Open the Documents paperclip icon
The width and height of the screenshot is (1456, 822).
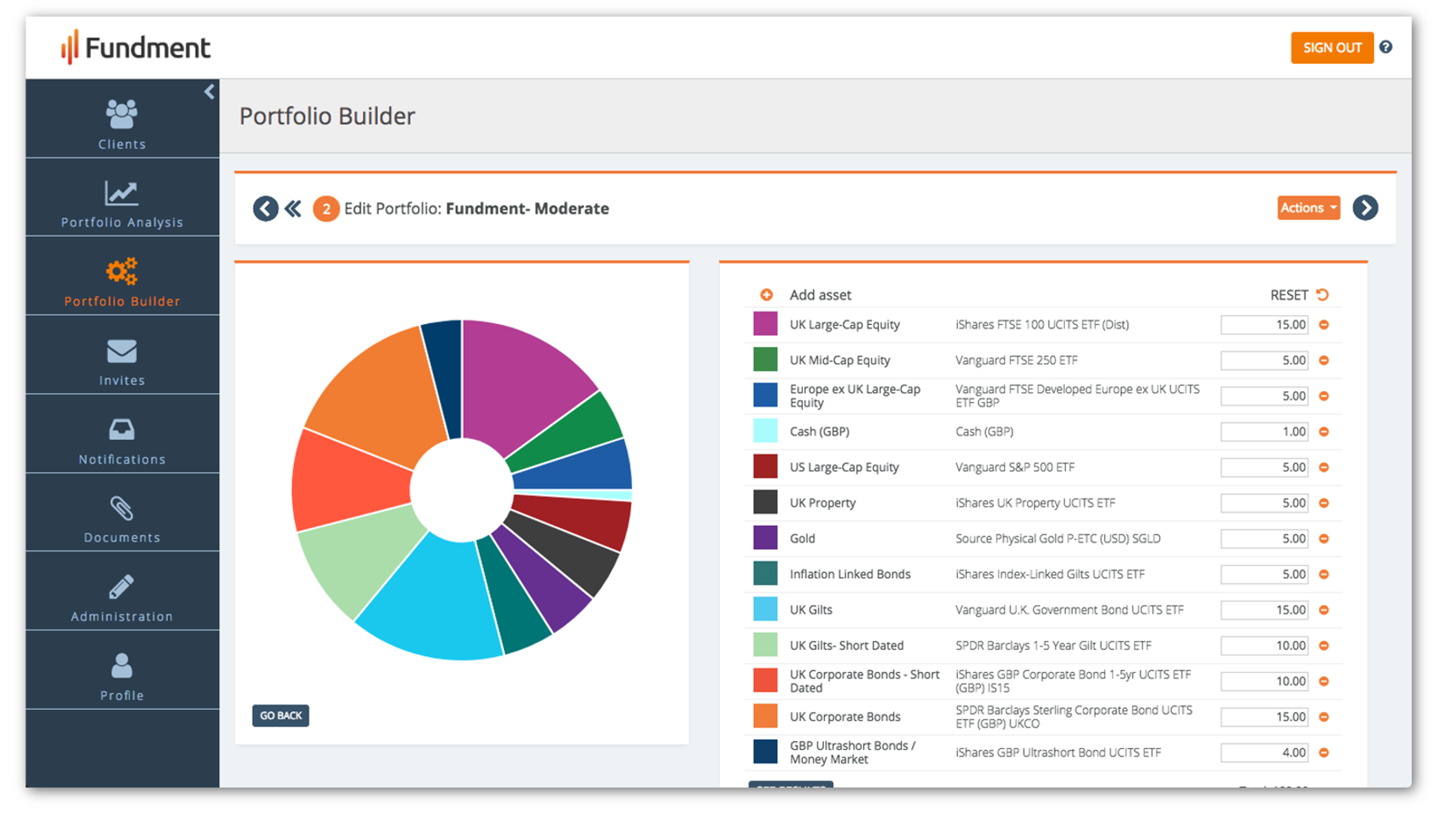pyautogui.click(x=122, y=508)
